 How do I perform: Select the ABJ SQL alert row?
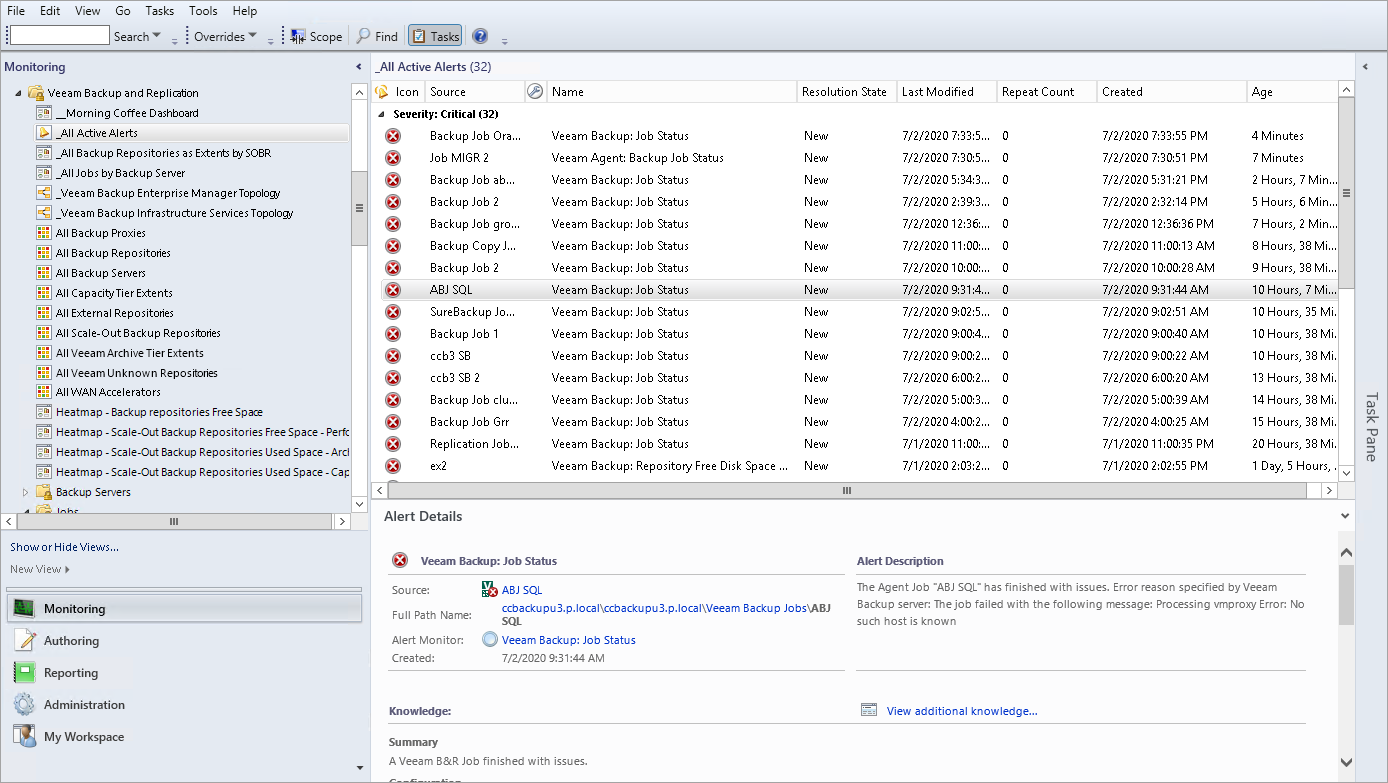pyautogui.click(x=860, y=290)
